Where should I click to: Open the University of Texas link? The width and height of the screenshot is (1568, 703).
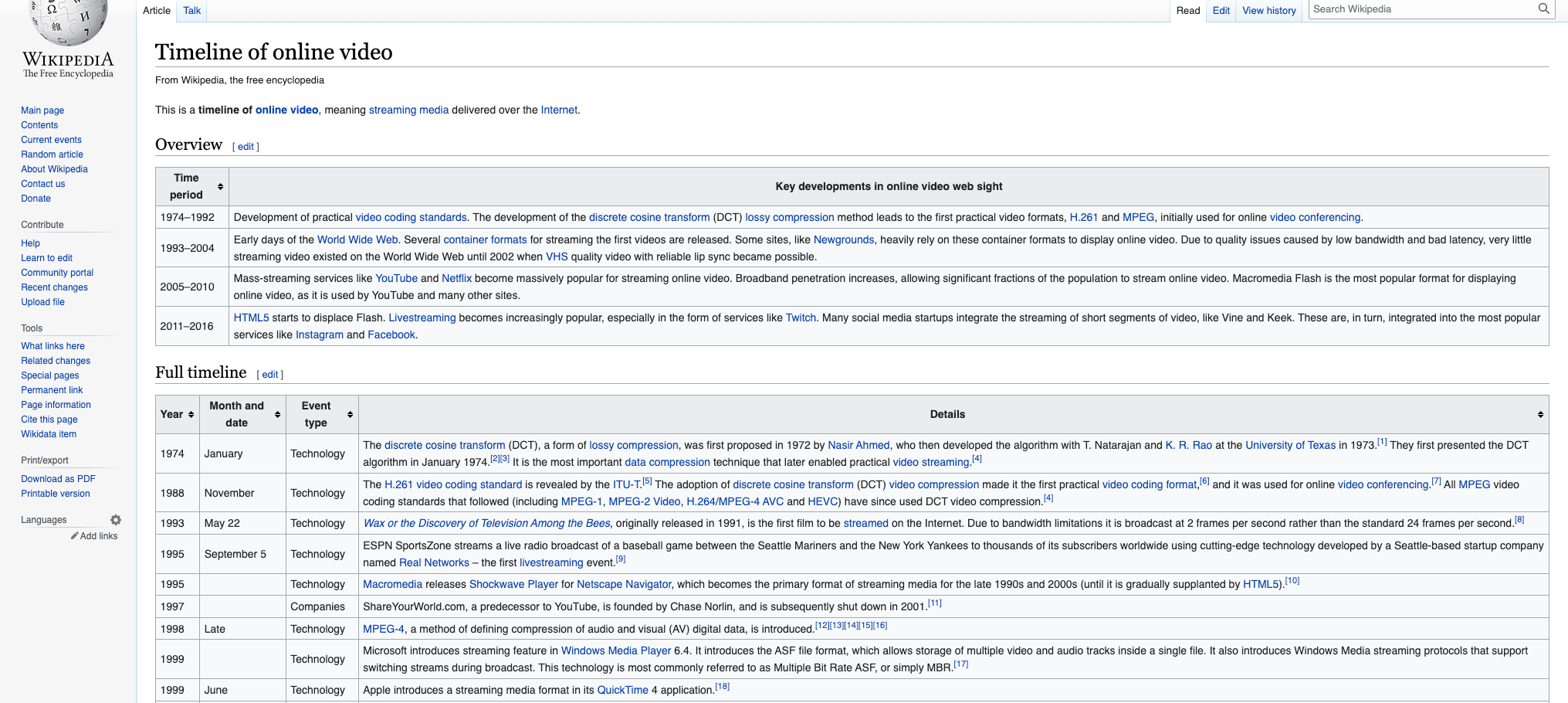click(x=1290, y=445)
